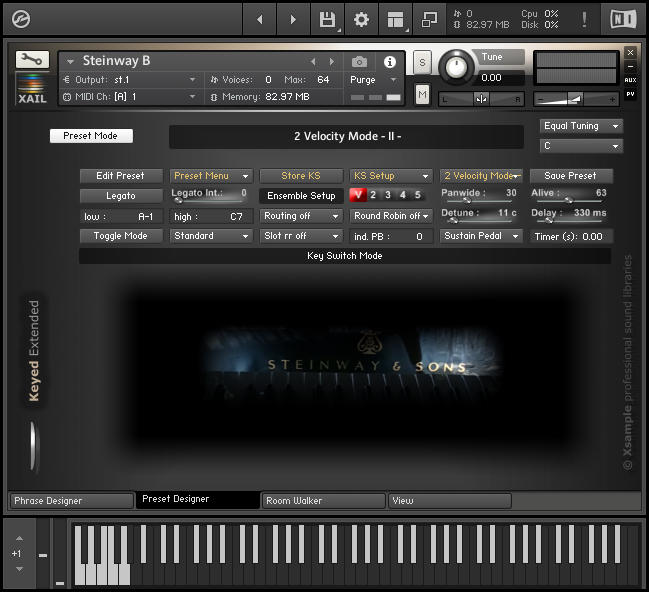Open the instrument info icon

click(389, 62)
